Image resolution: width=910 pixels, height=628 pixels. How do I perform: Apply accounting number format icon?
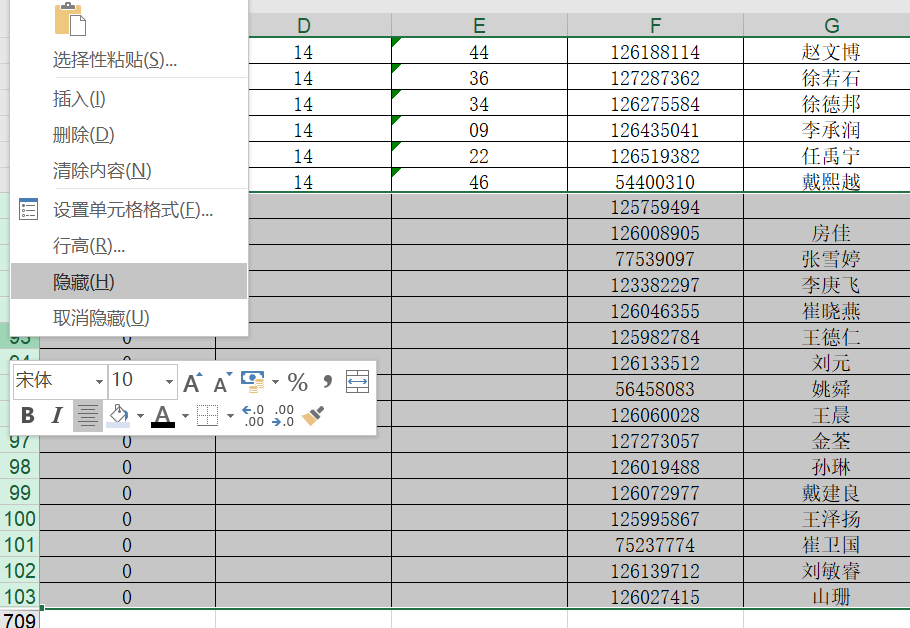point(253,382)
